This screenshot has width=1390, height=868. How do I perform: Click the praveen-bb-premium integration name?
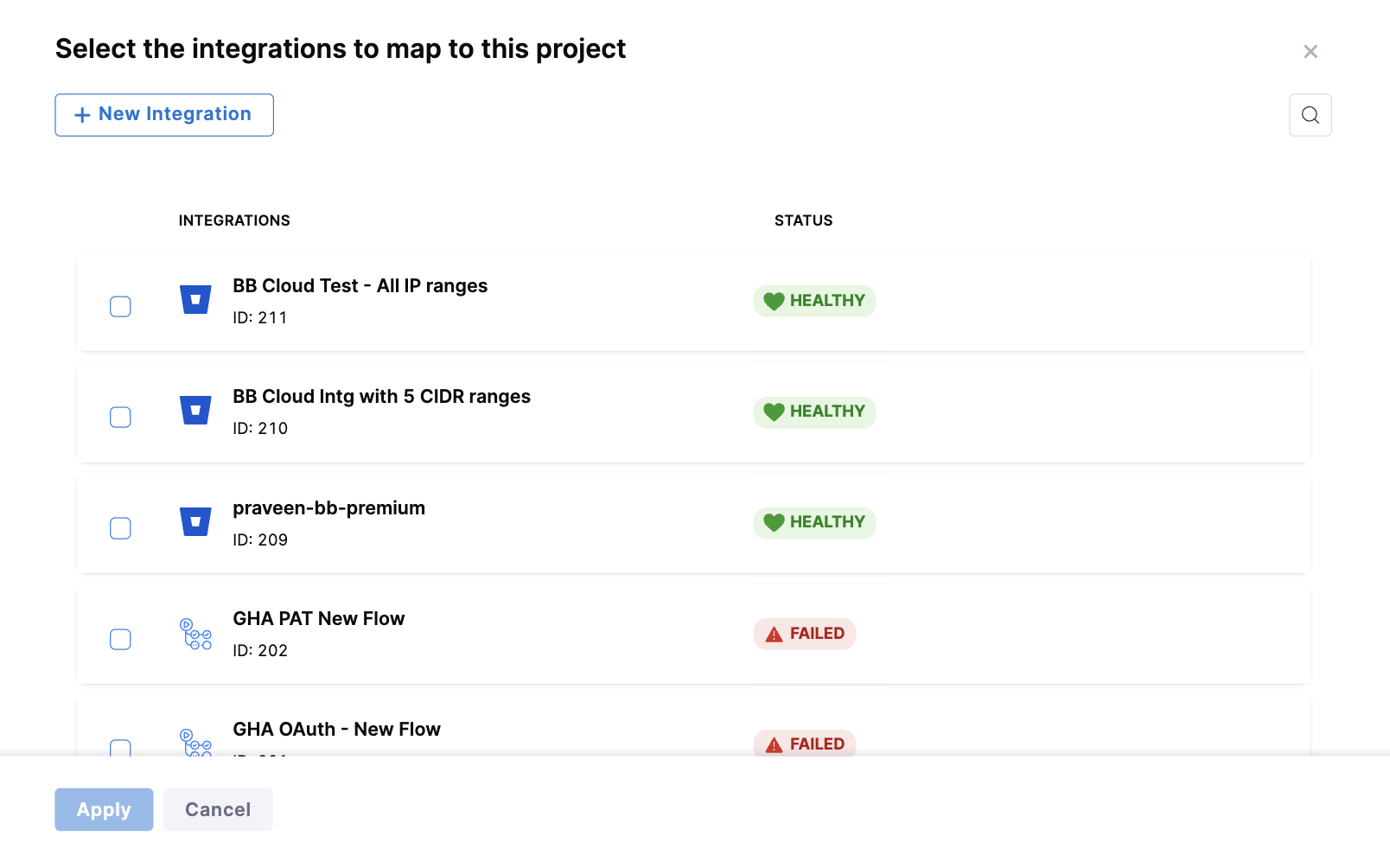point(328,508)
